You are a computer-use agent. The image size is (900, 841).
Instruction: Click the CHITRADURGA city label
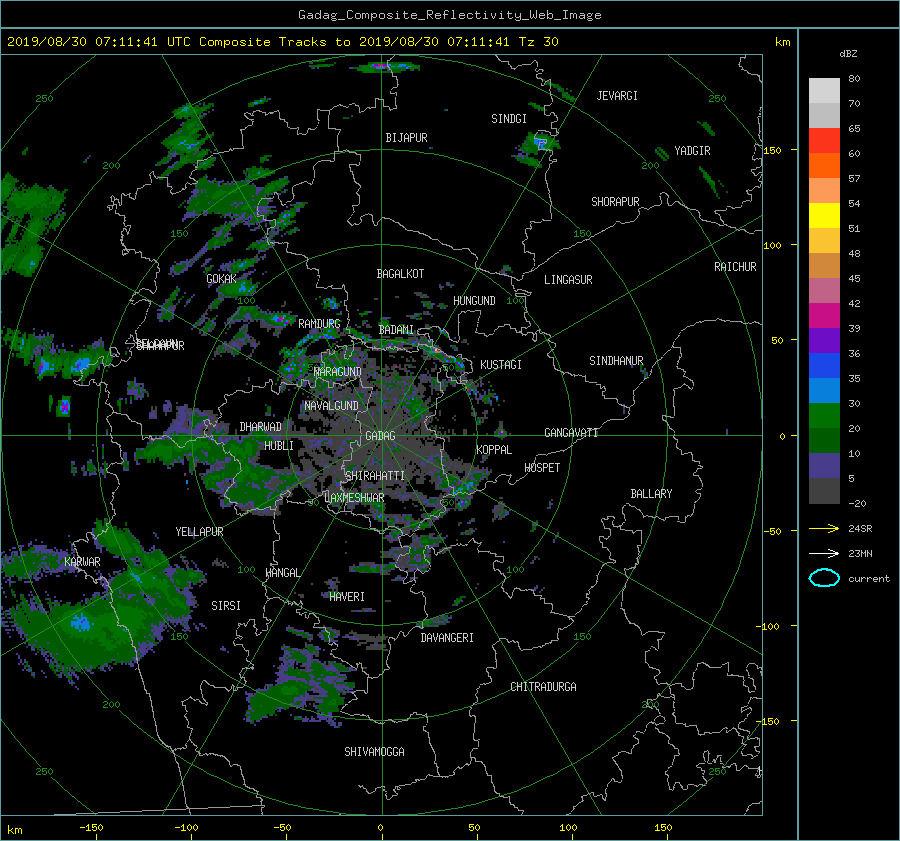pyautogui.click(x=543, y=687)
